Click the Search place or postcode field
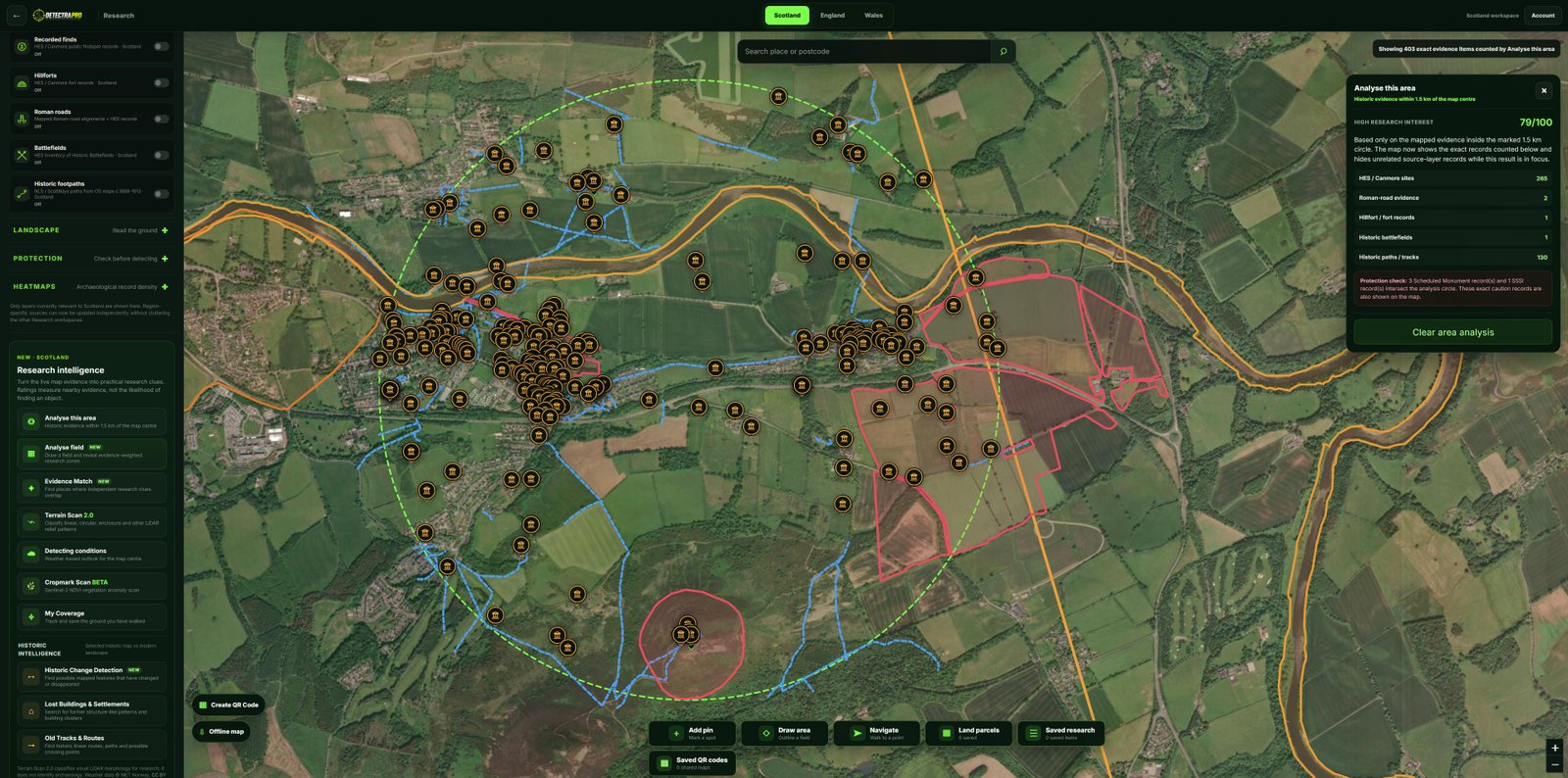1568x778 pixels. [x=864, y=51]
